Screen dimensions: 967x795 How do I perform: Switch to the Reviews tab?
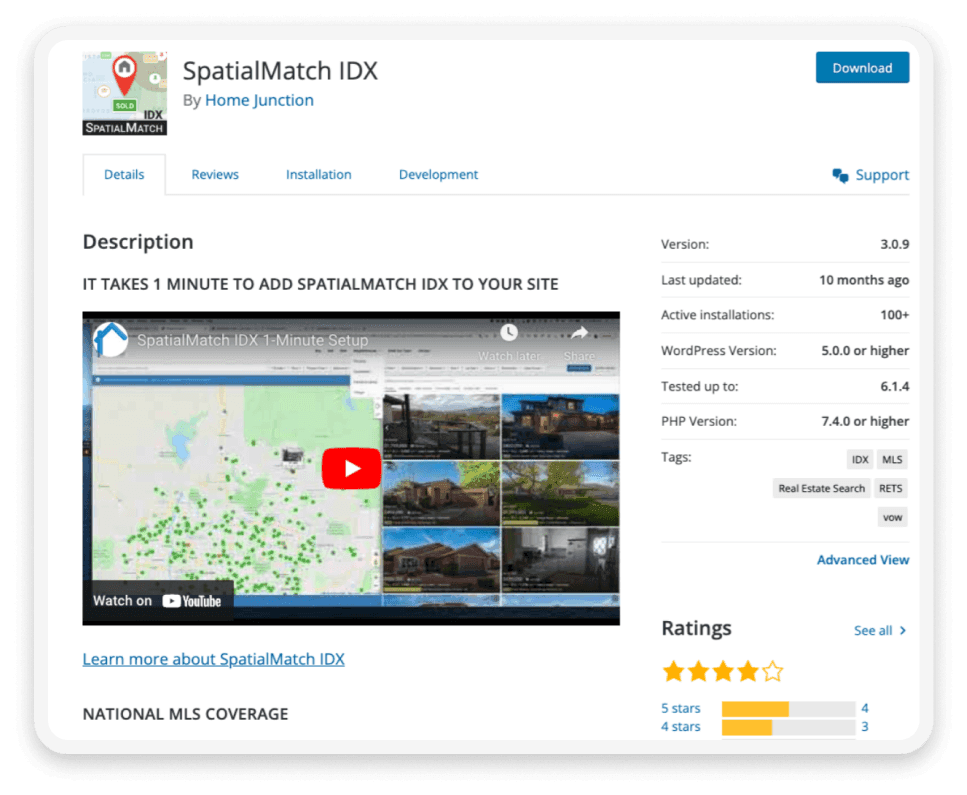click(x=215, y=175)
